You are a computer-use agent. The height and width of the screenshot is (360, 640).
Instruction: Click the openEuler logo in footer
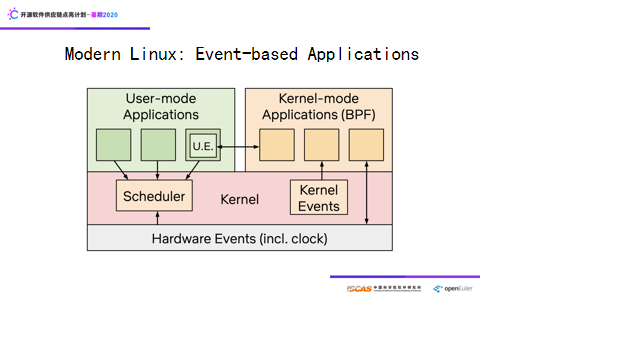[x=453, y=289]
